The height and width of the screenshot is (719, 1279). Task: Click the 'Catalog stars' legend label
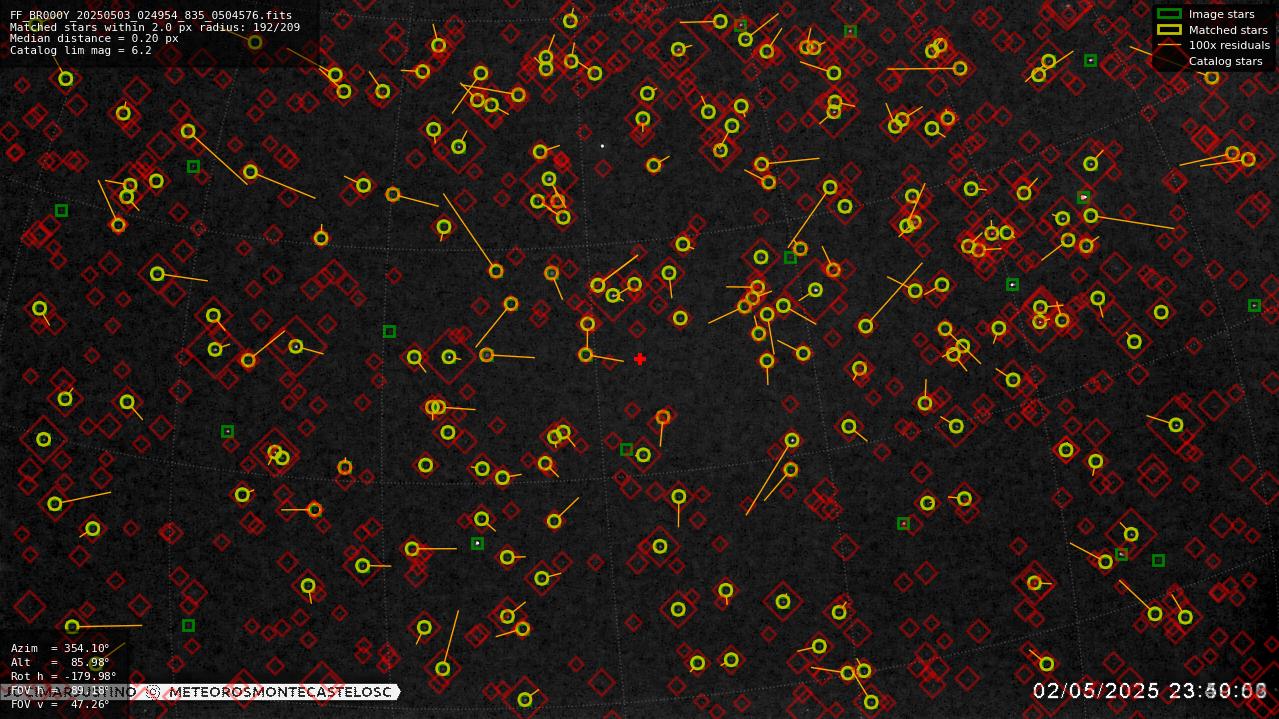pyautogui.click(x=1225, y=61)
